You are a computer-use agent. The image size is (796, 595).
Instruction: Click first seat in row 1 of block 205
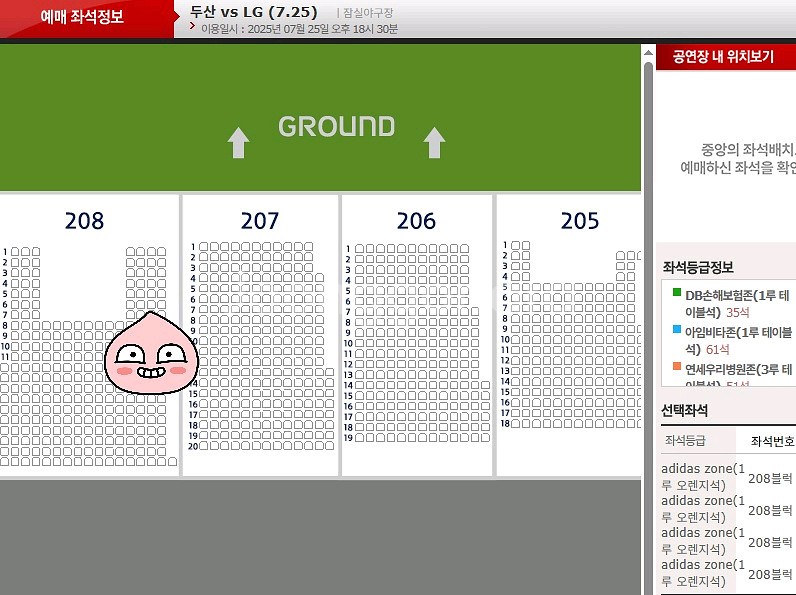coord(515,245)
